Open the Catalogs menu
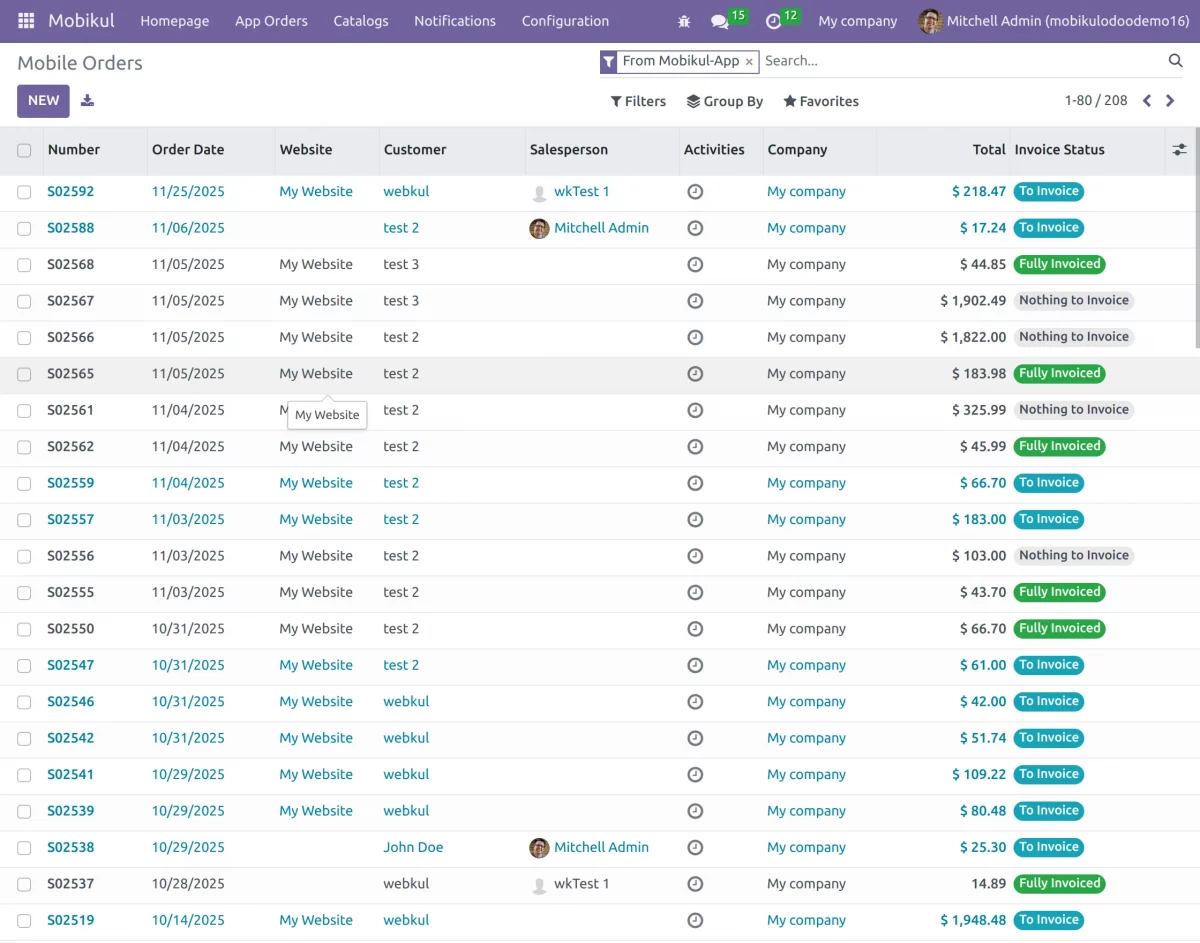 361,21
